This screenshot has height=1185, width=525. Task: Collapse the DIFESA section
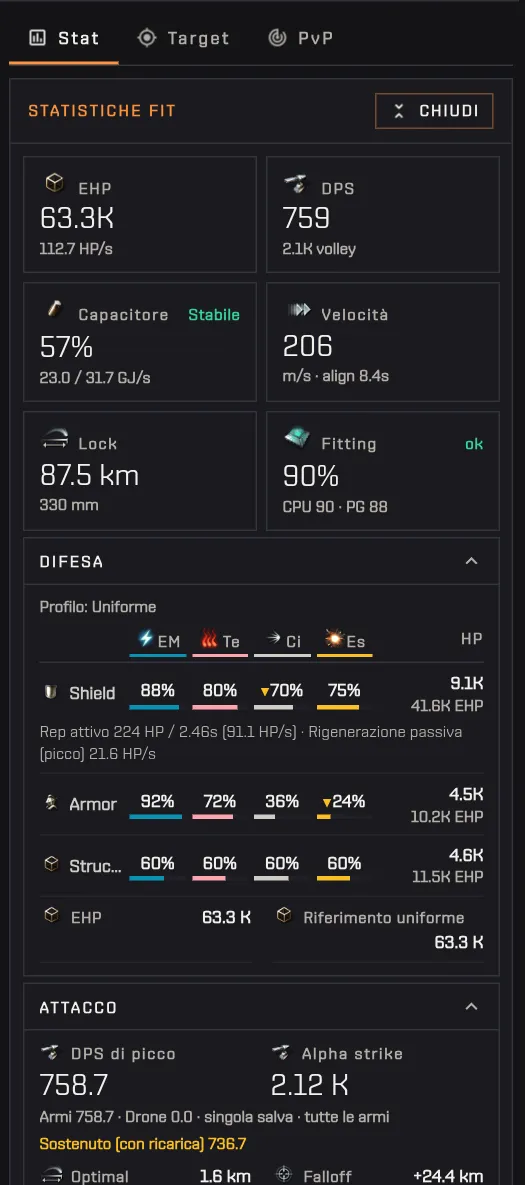coord(471,561)
